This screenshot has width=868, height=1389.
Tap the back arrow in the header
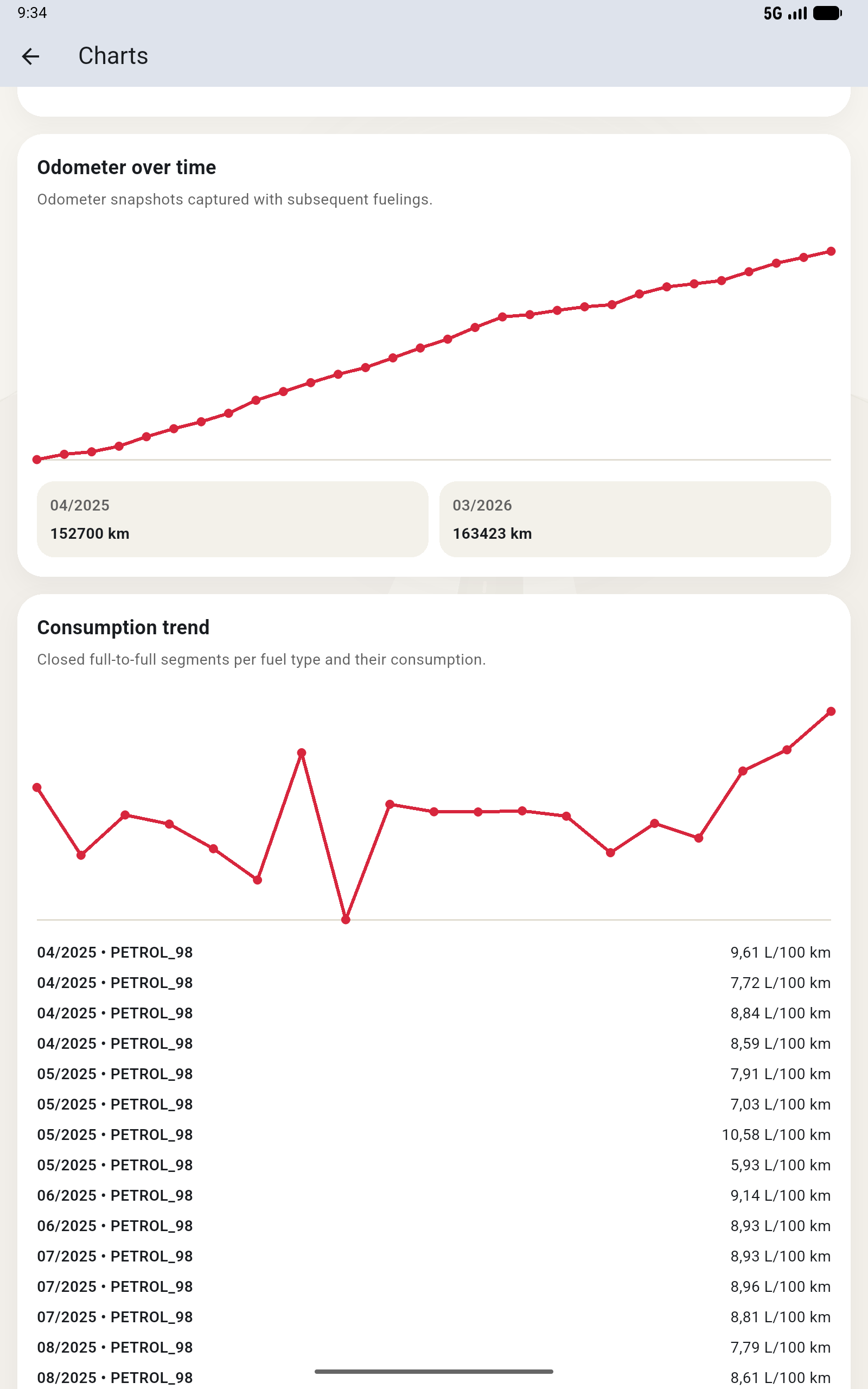30,56
